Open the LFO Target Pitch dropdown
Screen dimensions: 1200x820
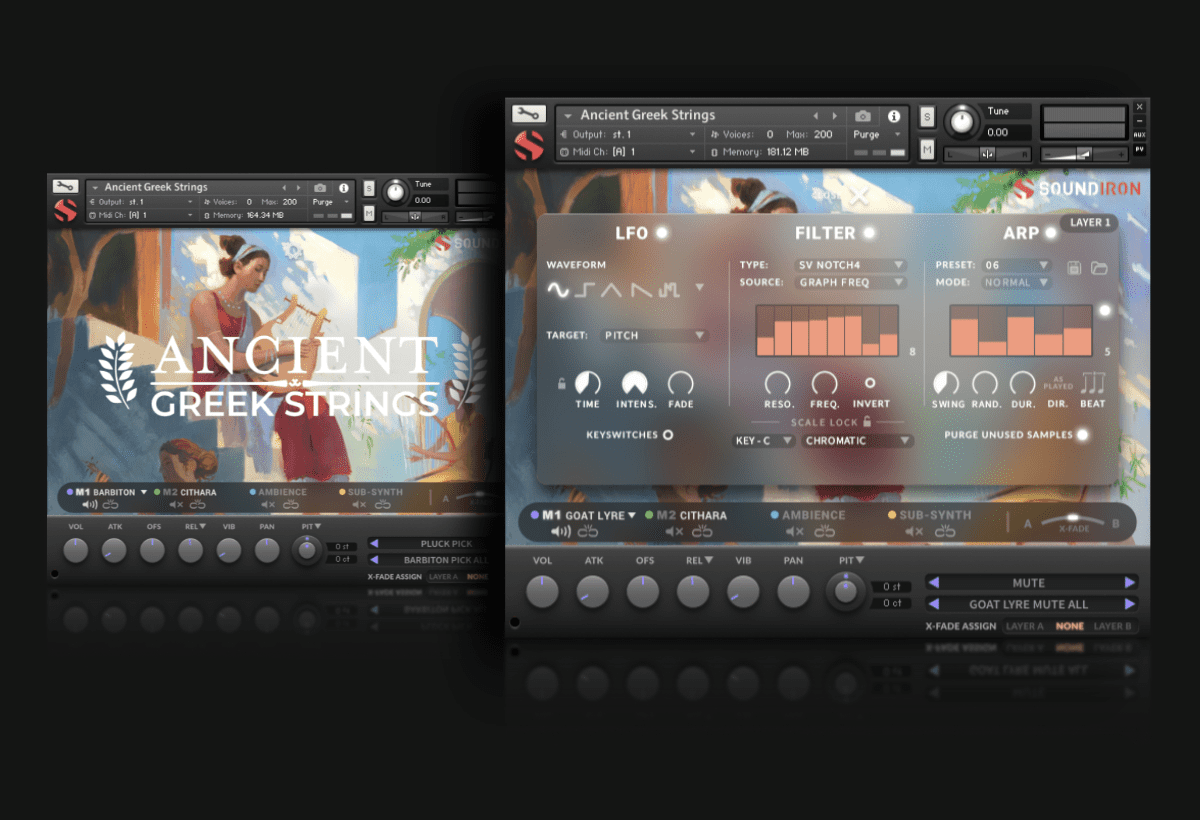click(655, 336)
